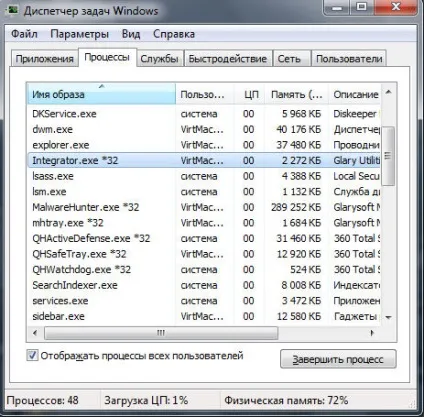Screen dimensions: 424x417
Task: Select the QHWatchdog.exe *32 process
Action: 203,269
